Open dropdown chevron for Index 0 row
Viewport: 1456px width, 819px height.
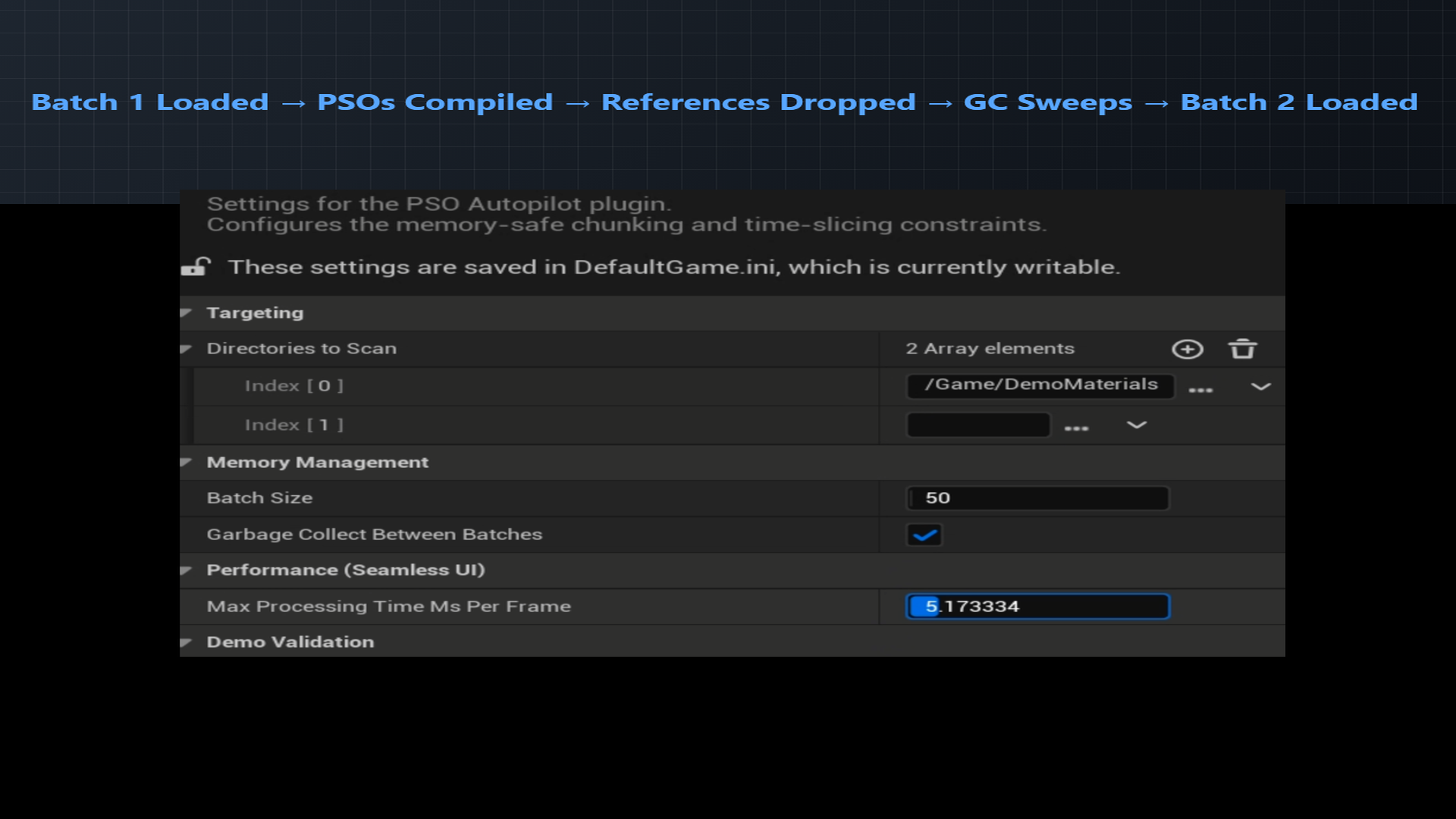[1260, 387]
